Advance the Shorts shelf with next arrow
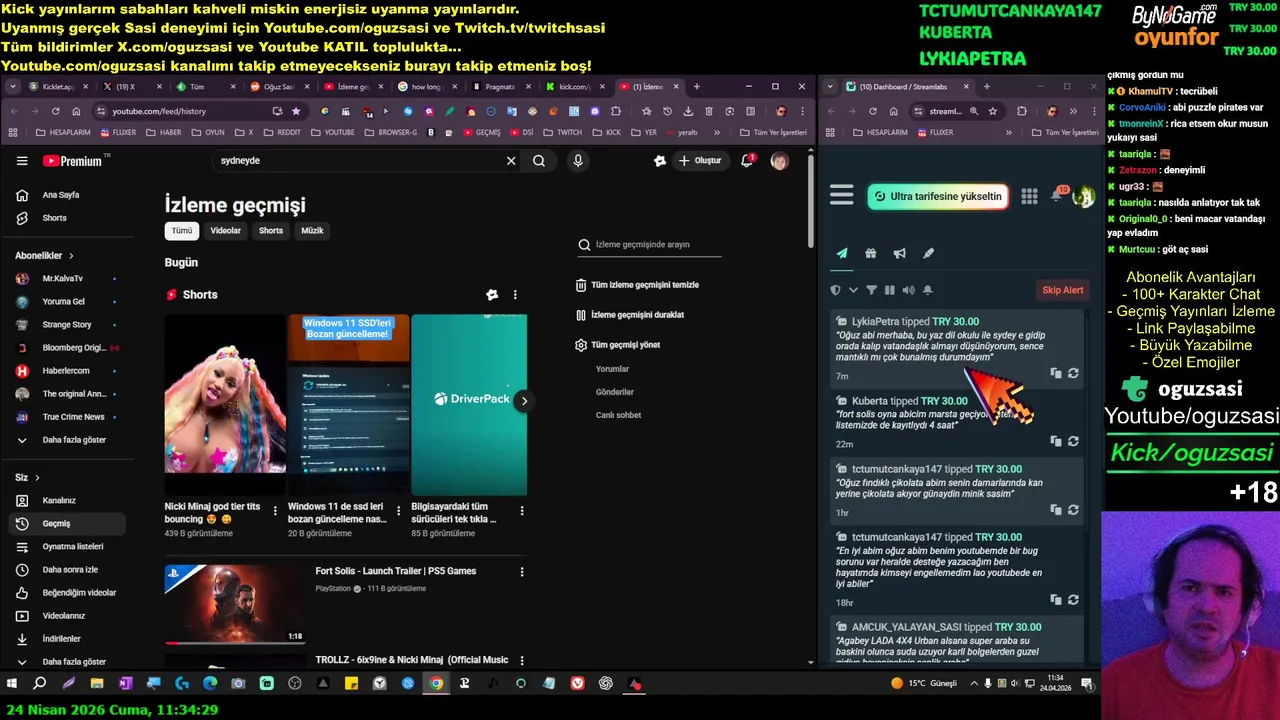 tap(523, 401)
